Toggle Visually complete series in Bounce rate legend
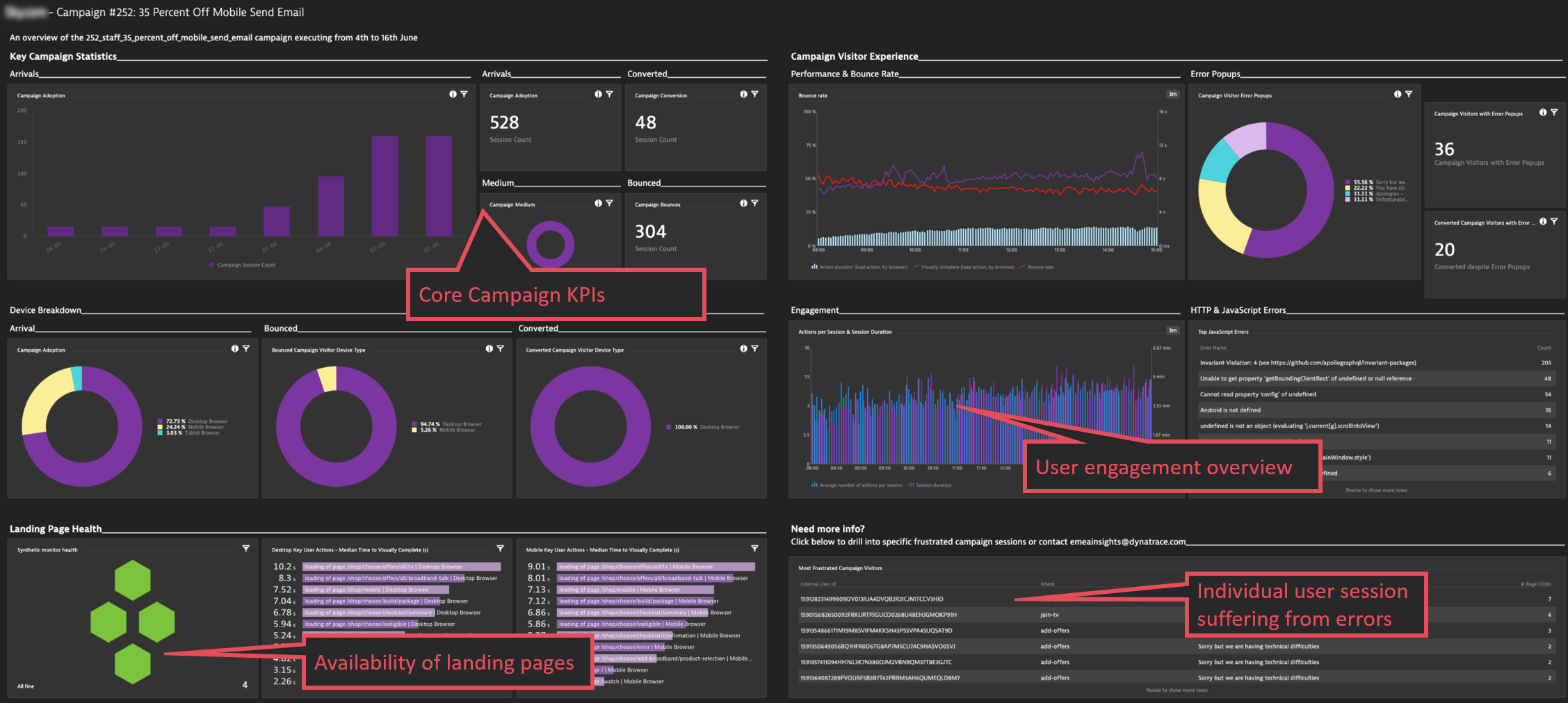 pyautogui.click(x=967, y=267)
